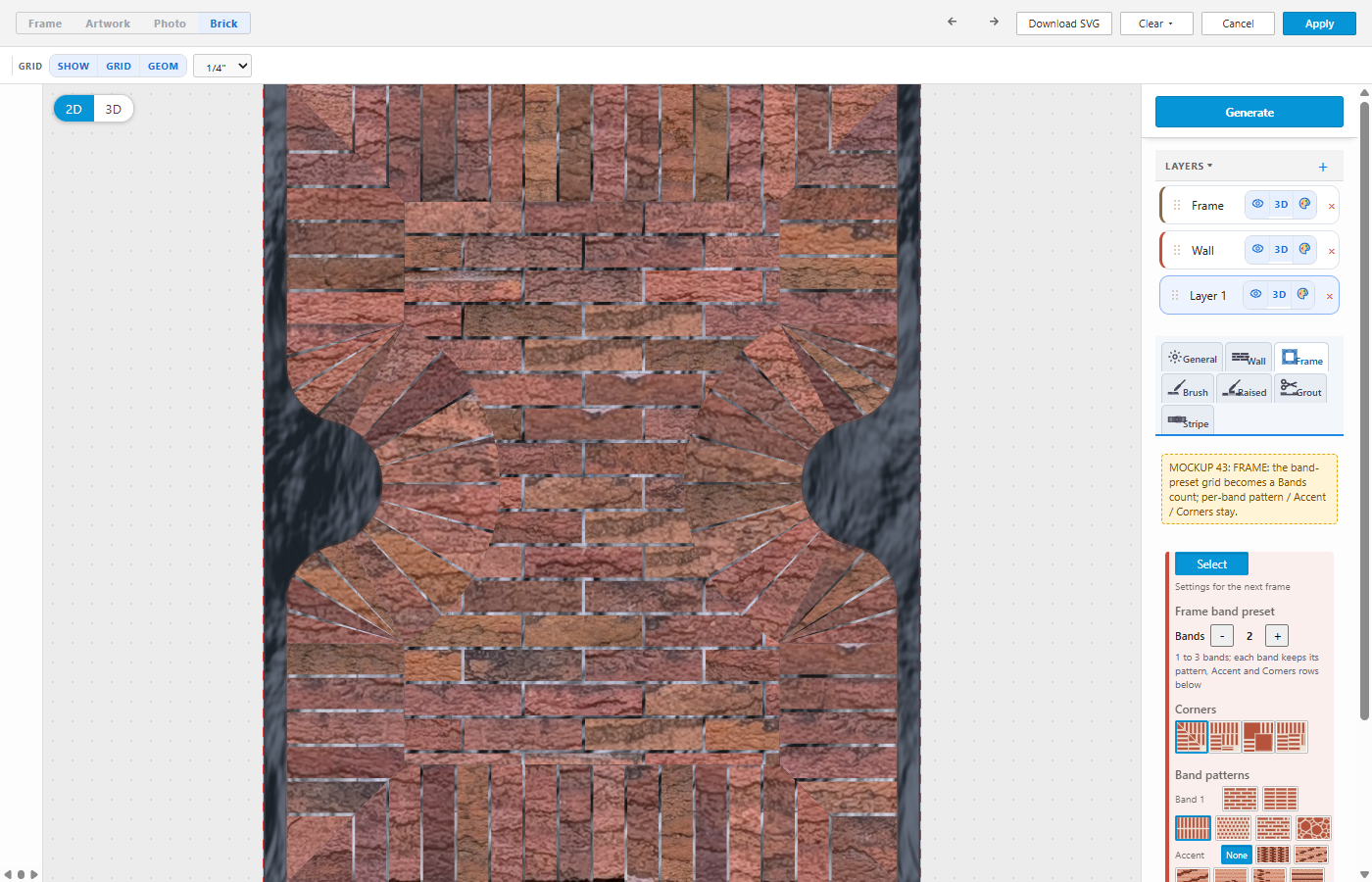Viewport: 1372px width, 882px height.
Task: Open the top Frame tab
Action: pos(45,24)
